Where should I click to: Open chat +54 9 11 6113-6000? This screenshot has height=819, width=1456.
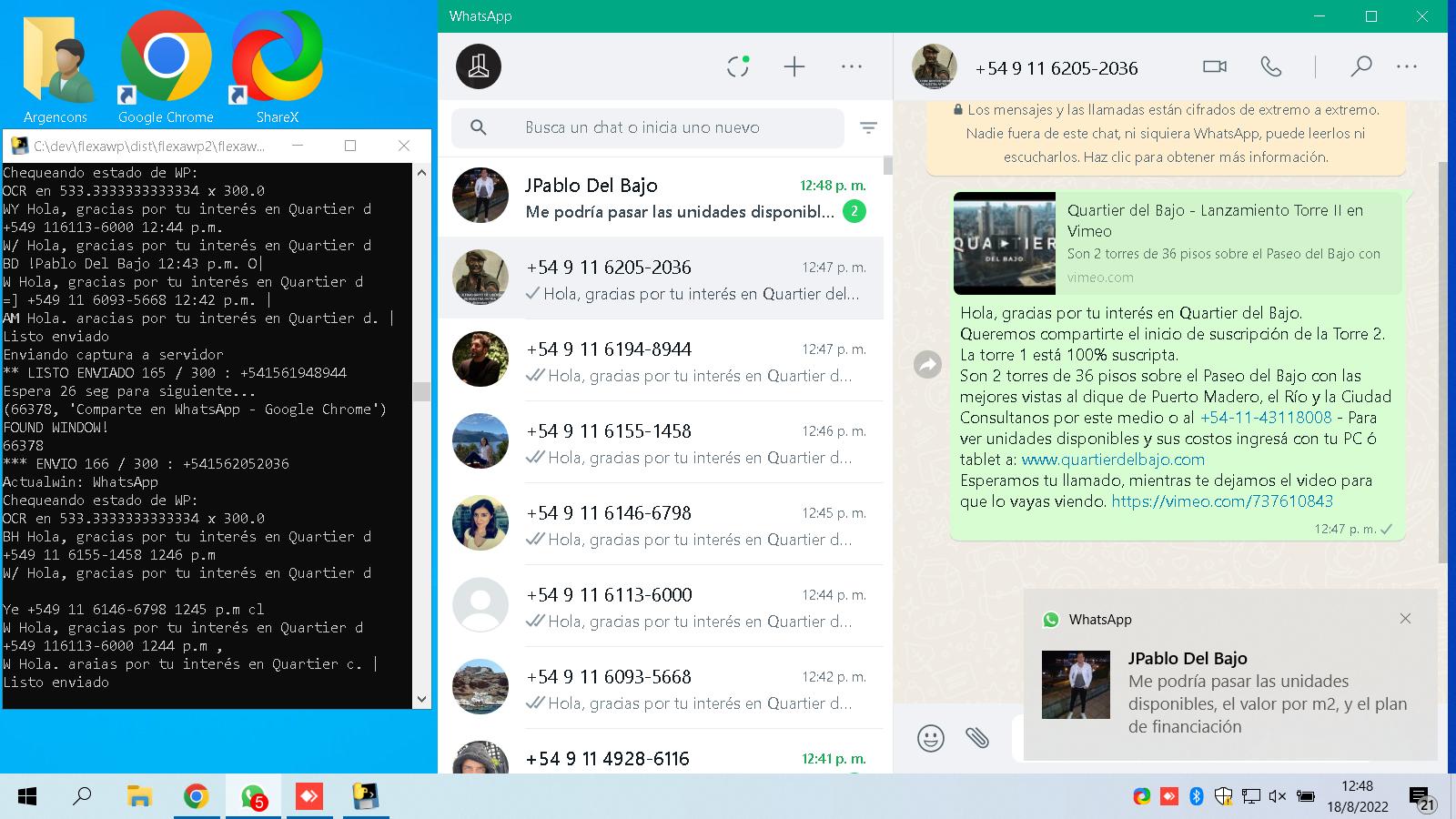pyautogui.click(x=661, y=606)
